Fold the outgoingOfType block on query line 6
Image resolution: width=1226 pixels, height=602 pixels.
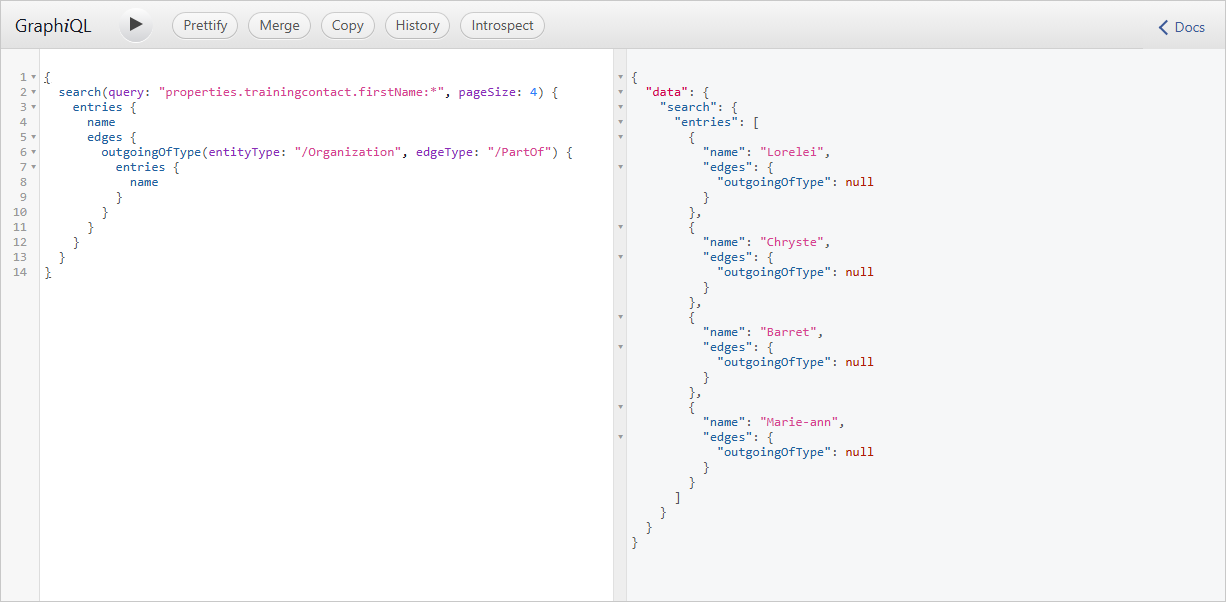click(x=34, y=152)
